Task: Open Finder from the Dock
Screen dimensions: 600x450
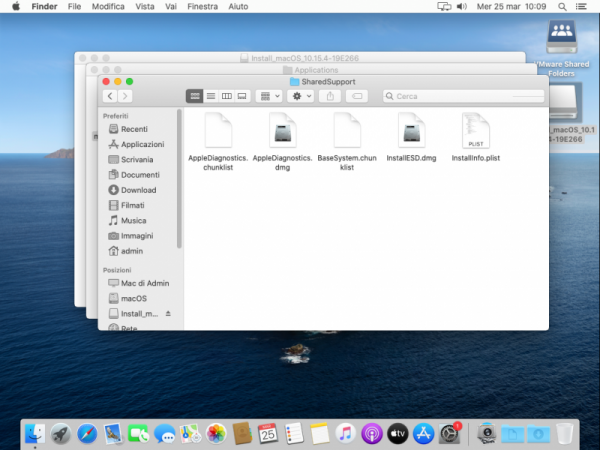Action: 35,434
